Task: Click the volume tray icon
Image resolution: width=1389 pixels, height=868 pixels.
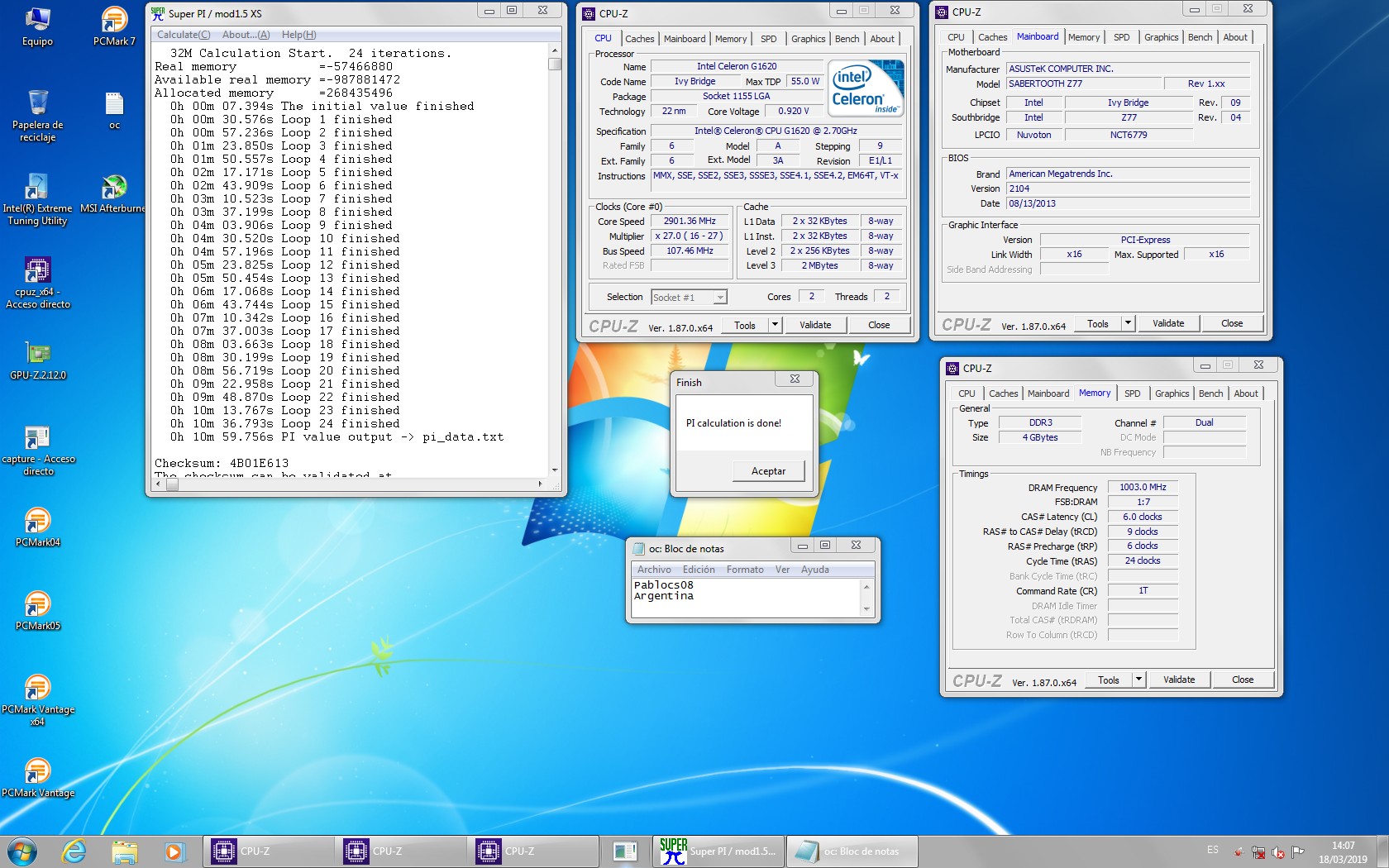Action: [x=1278, y=851]
